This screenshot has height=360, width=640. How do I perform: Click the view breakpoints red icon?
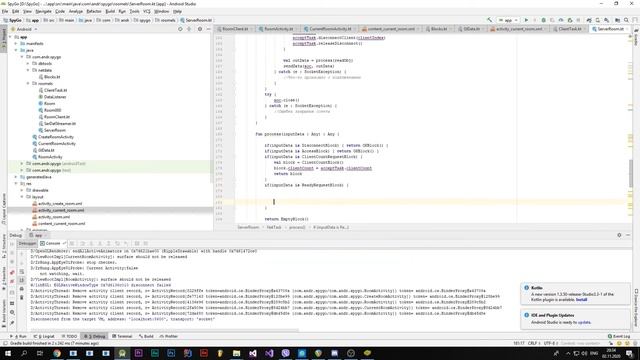click(12, 272)
